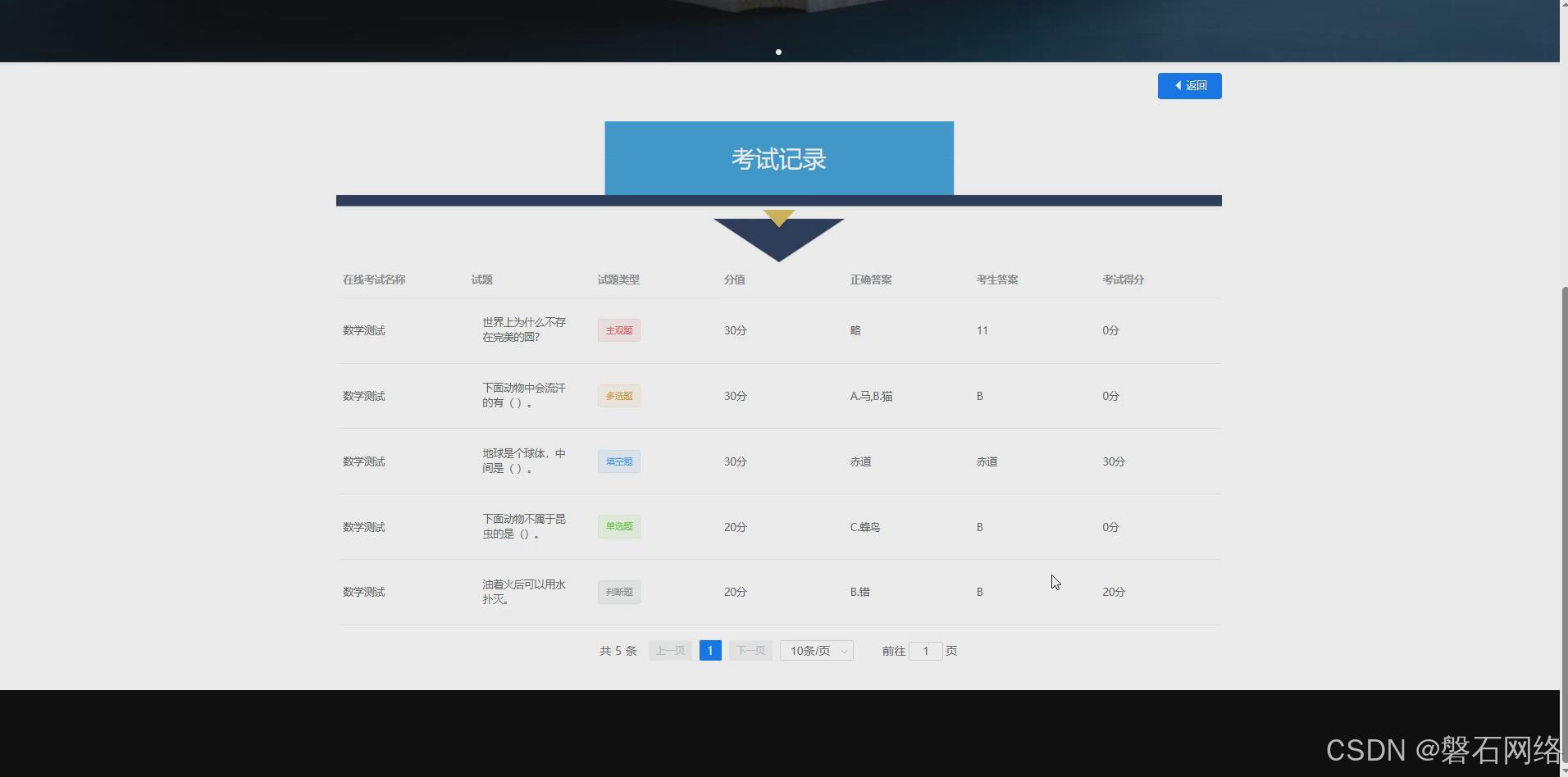The image size is (1568, 777).
Task: Select page 1 in the pagination bar
Action: 709,650
